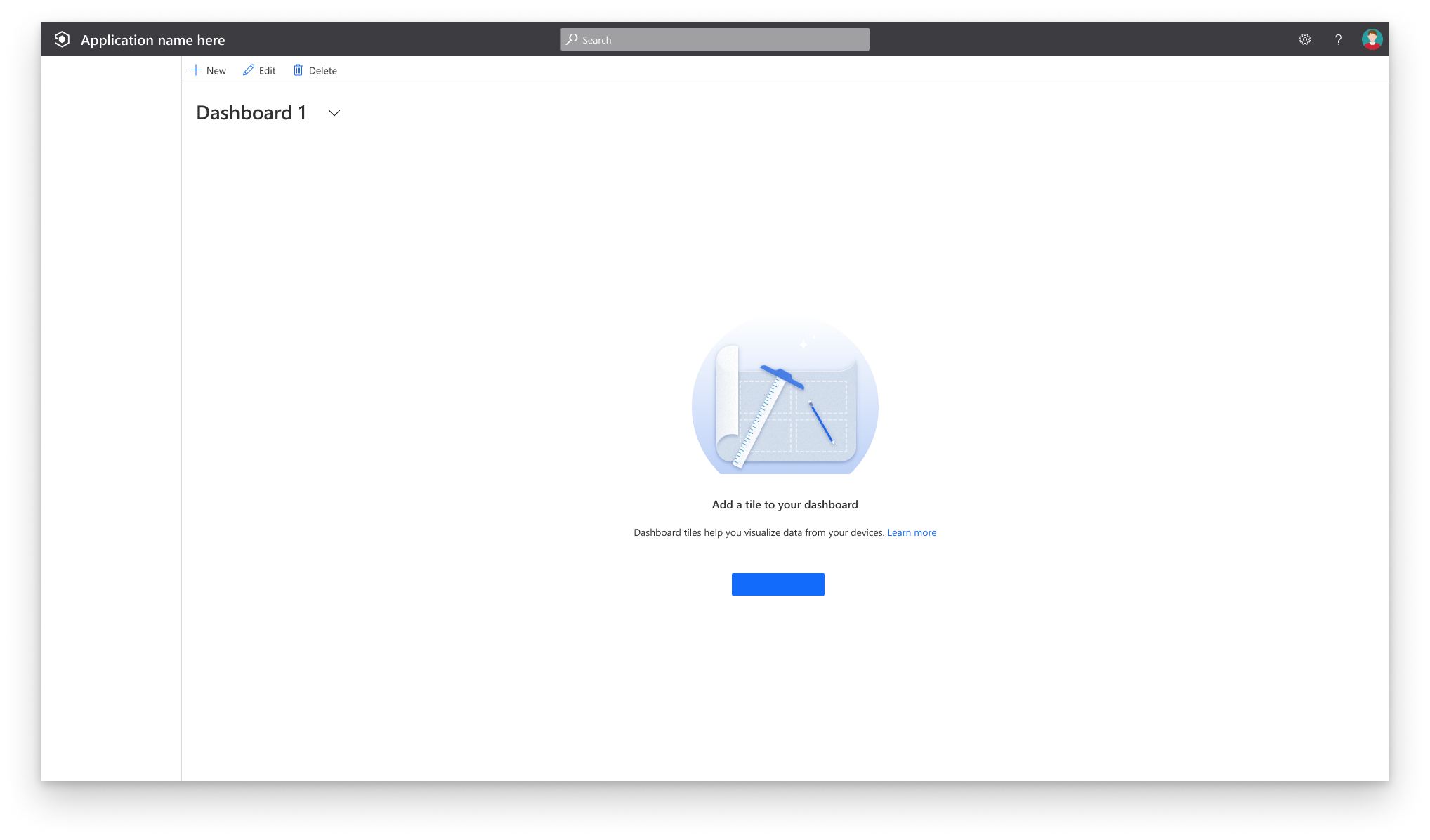Open help via the question mark icon

point(1338,39)
